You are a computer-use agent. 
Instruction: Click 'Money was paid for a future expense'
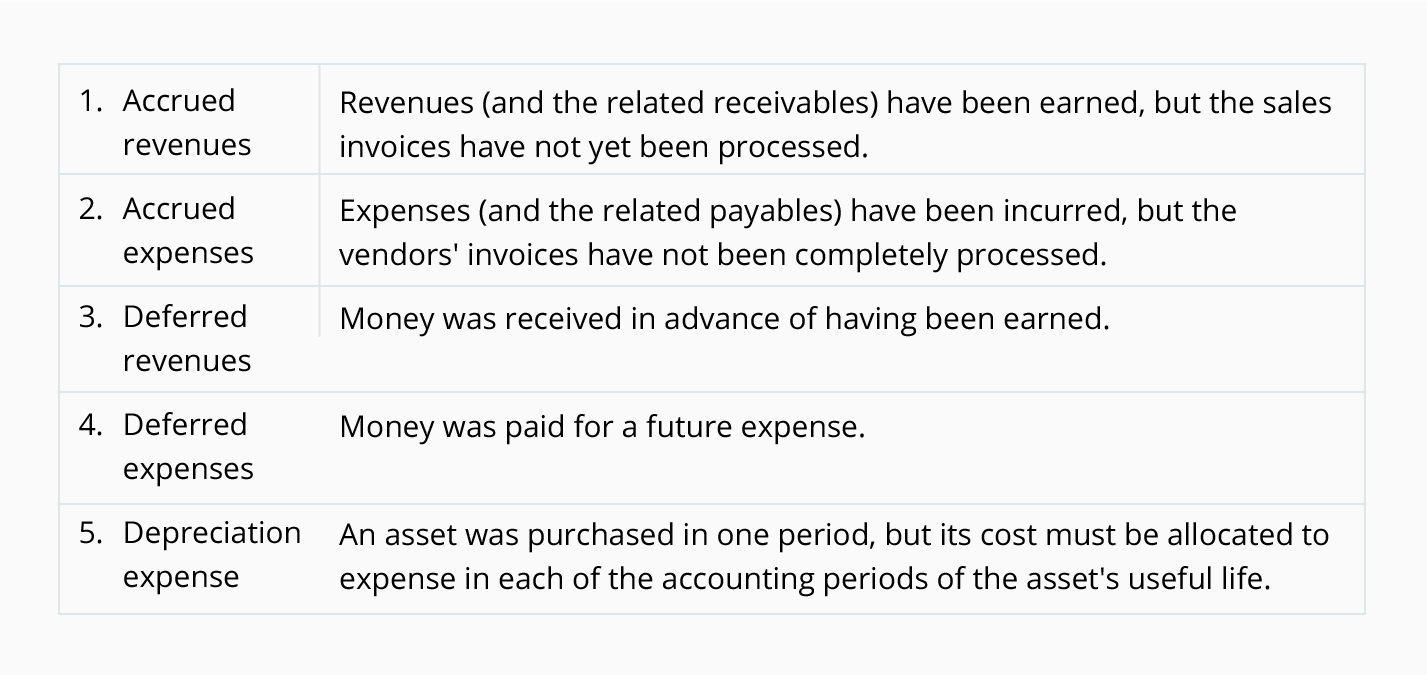601,427
